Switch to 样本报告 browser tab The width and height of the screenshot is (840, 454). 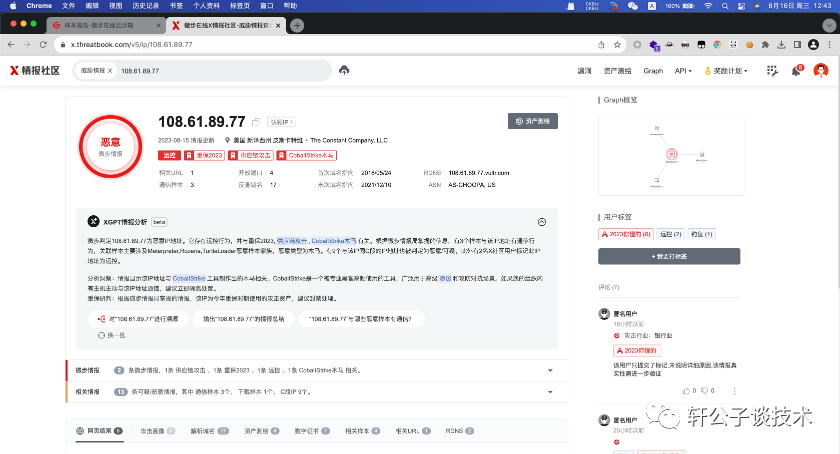[106, 25]
